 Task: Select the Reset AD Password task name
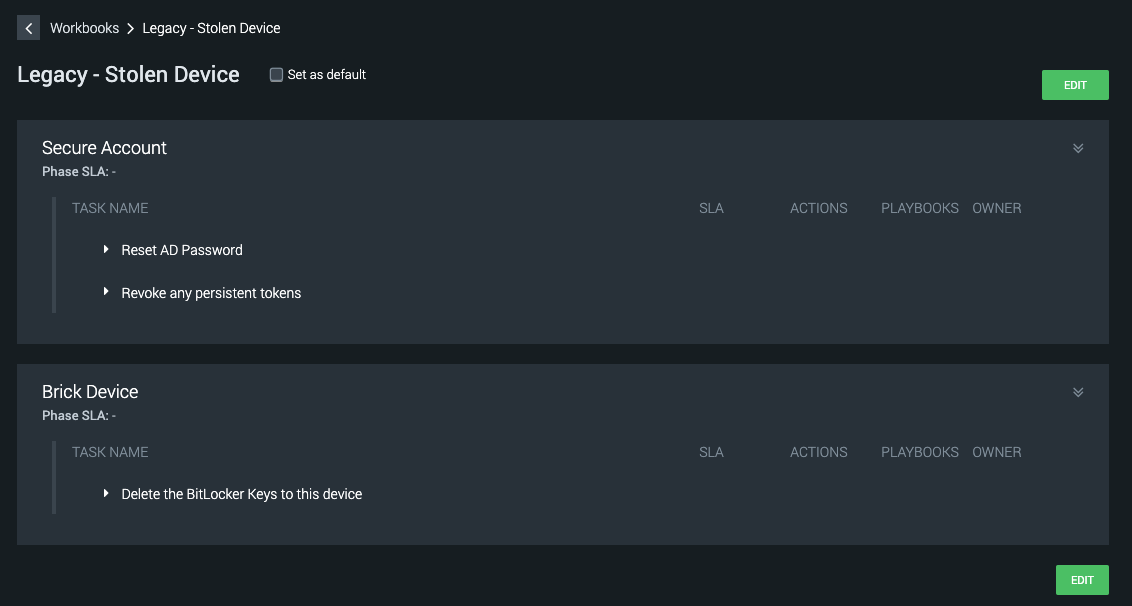182,250
